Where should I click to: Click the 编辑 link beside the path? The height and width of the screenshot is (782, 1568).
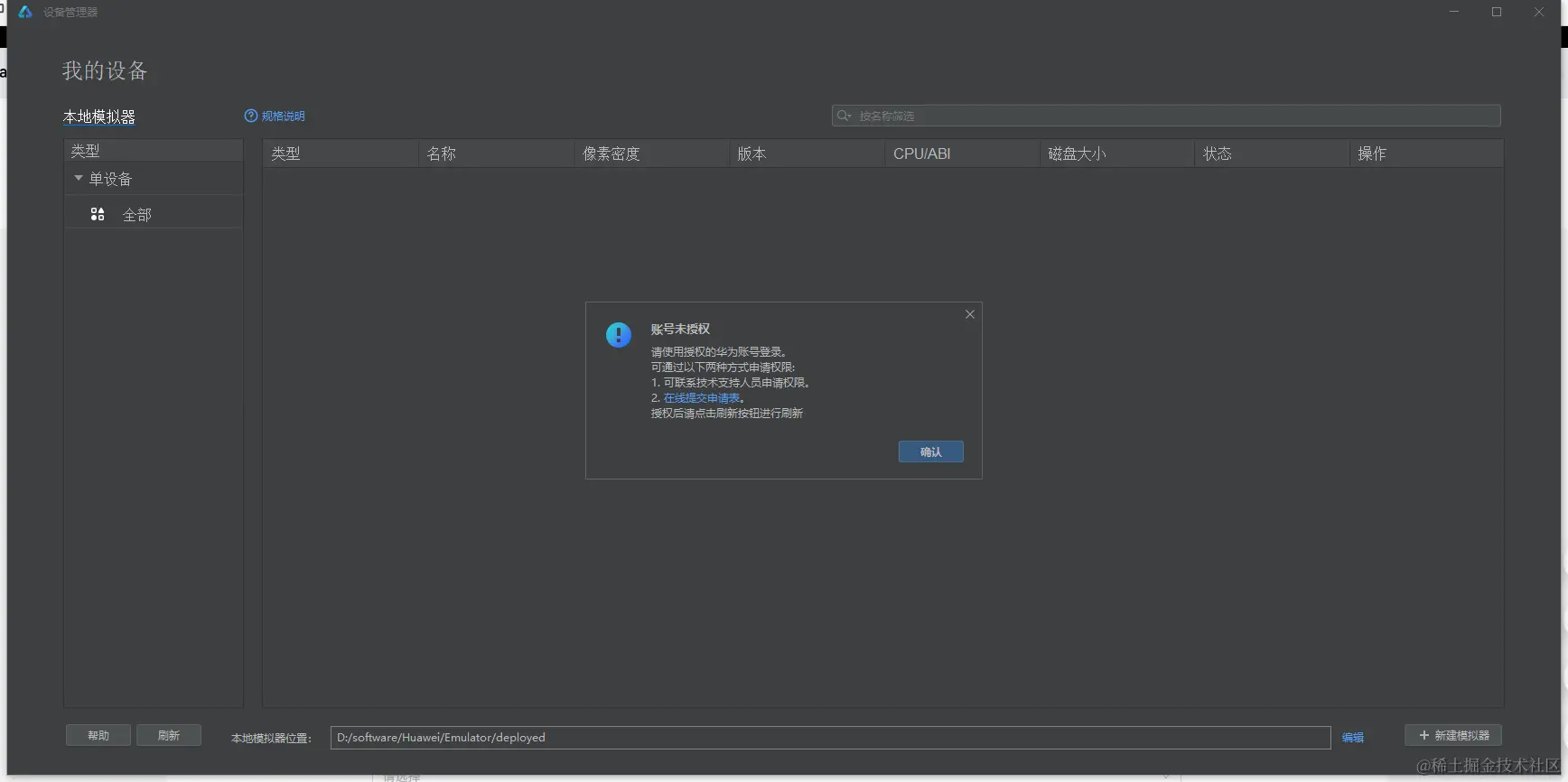click(x=1352, y=738)
